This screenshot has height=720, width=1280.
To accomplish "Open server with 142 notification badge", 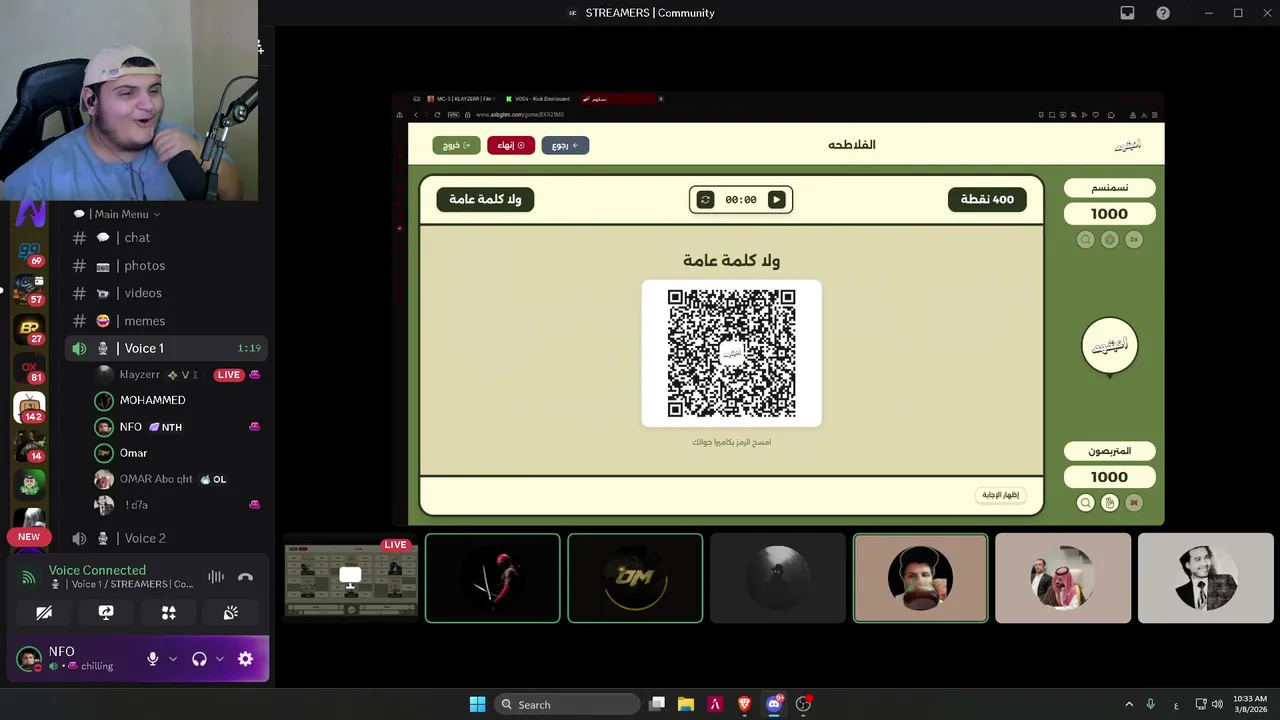I will (29, 407).
